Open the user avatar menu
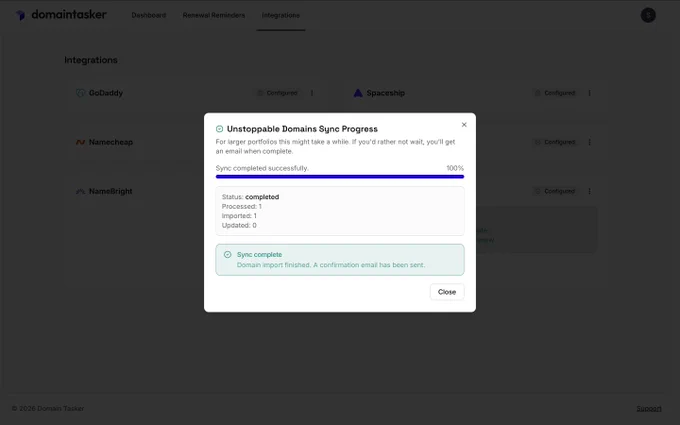This screenshot has width=680, height=425. 648,15
